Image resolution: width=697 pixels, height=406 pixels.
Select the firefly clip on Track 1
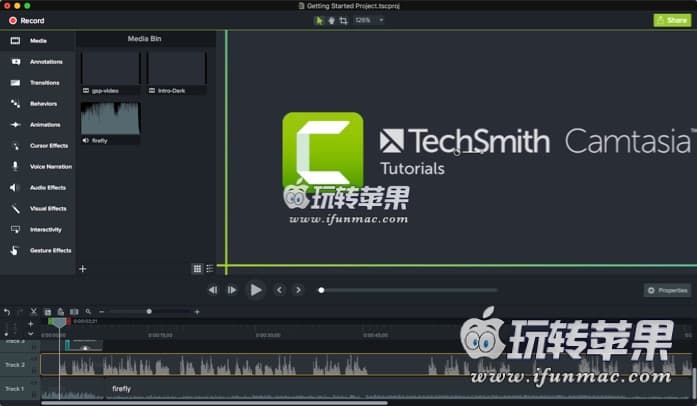coord(398,389)
